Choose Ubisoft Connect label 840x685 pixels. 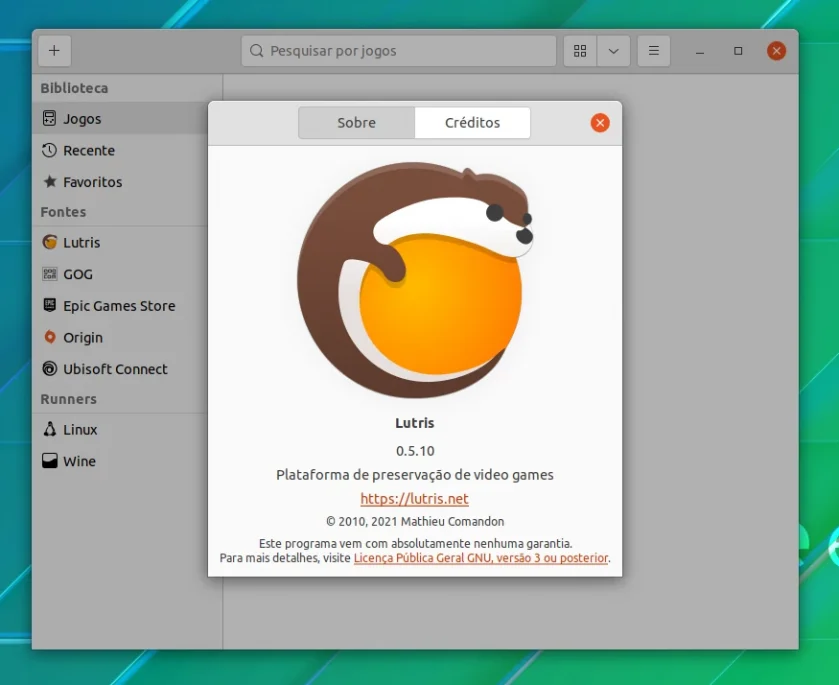[115, 369]
